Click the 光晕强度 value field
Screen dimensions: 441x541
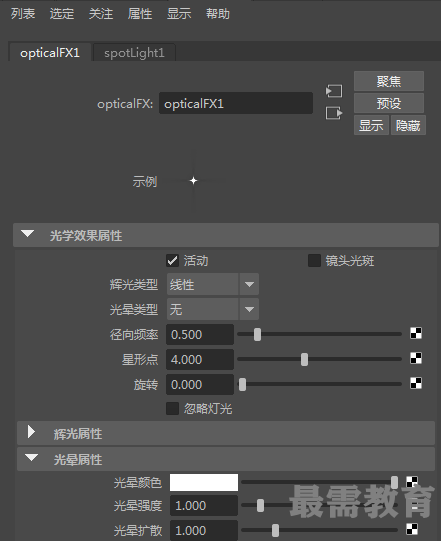tap(204, 505)
